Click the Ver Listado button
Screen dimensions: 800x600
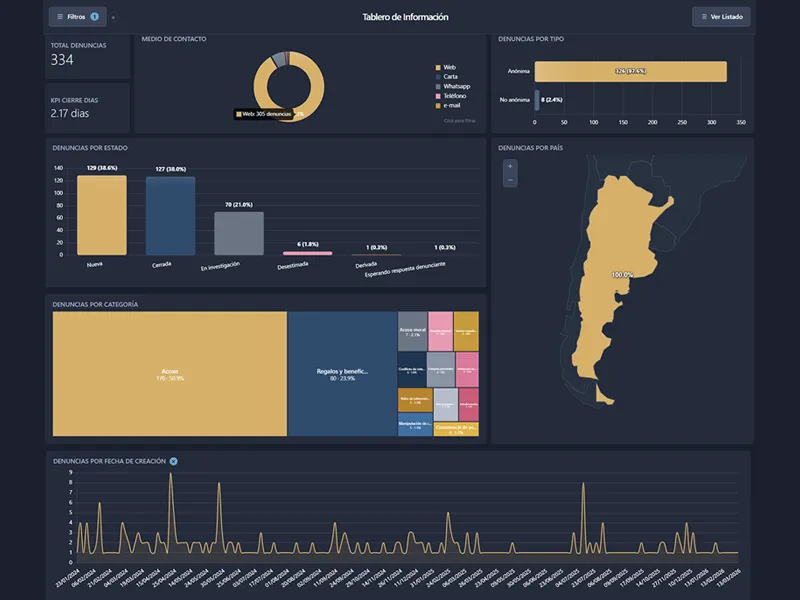coord(721,17)
